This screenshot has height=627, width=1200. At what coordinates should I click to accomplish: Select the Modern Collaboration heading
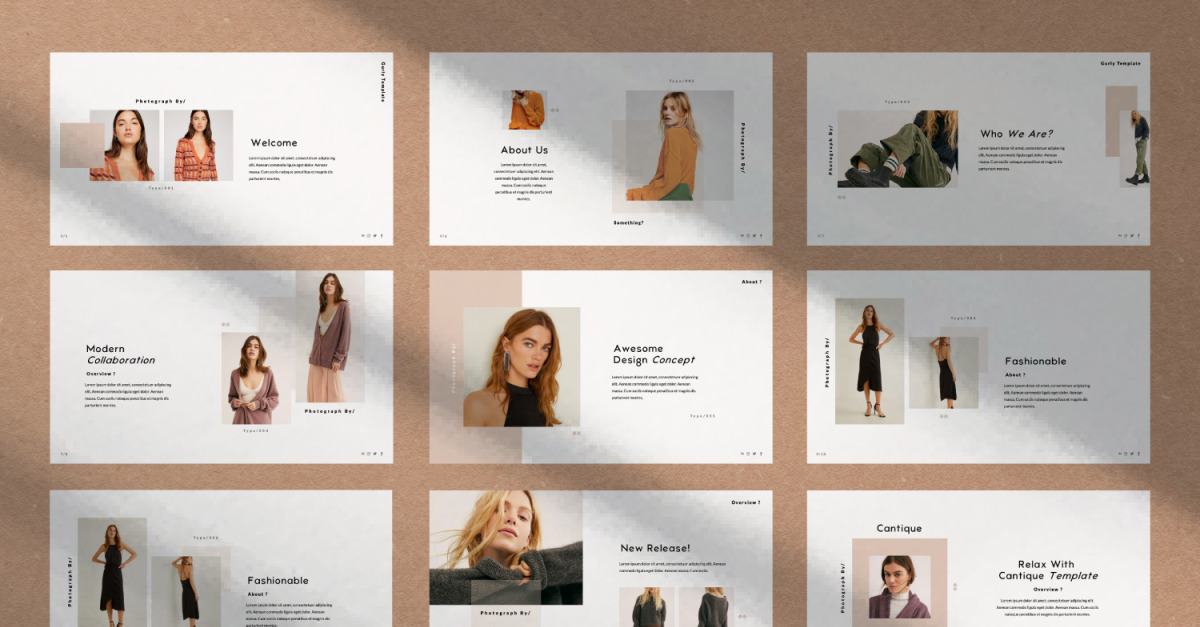[x=120, y=354]
